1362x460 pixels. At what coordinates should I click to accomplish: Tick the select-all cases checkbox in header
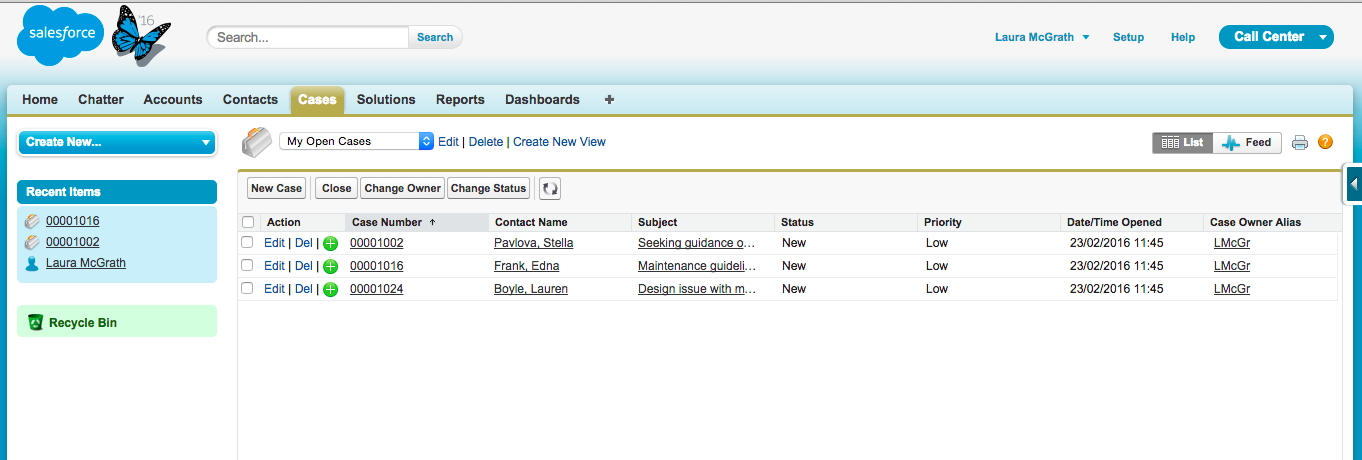248,222
